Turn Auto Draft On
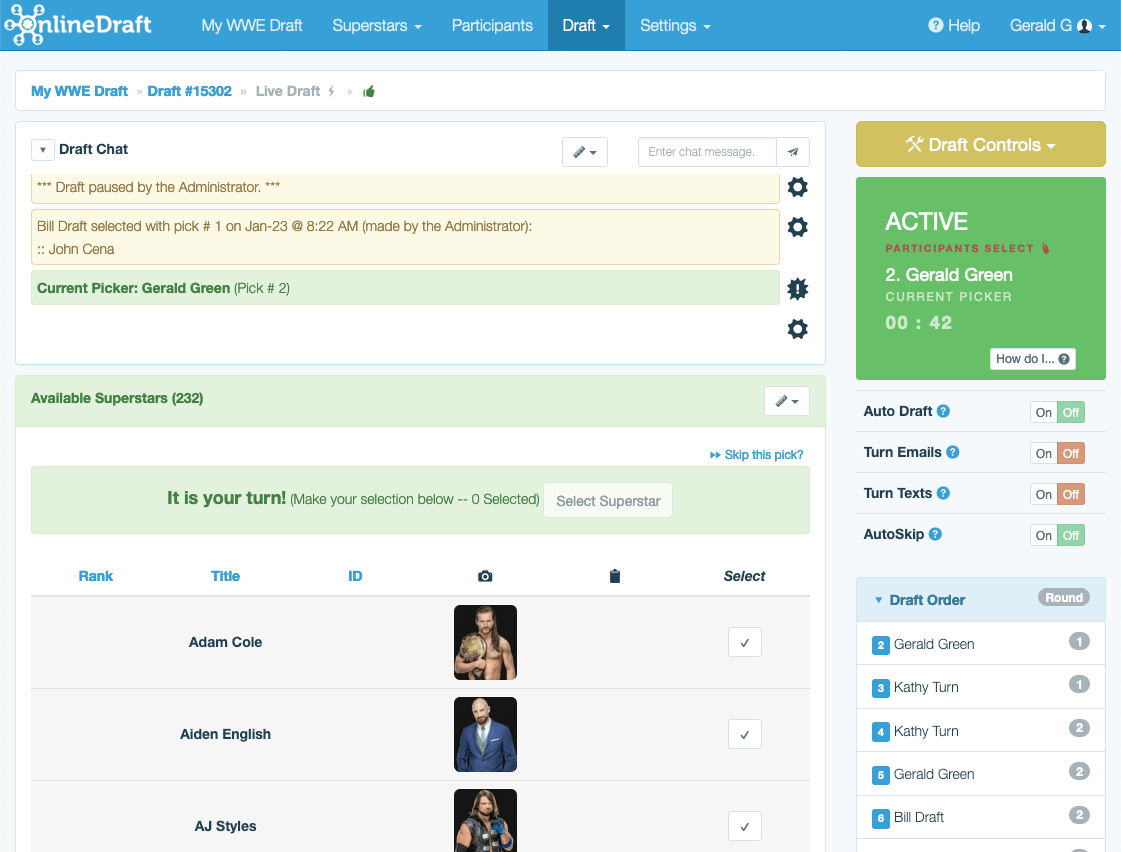1121x852 pixels. (x=1044, y=412)
